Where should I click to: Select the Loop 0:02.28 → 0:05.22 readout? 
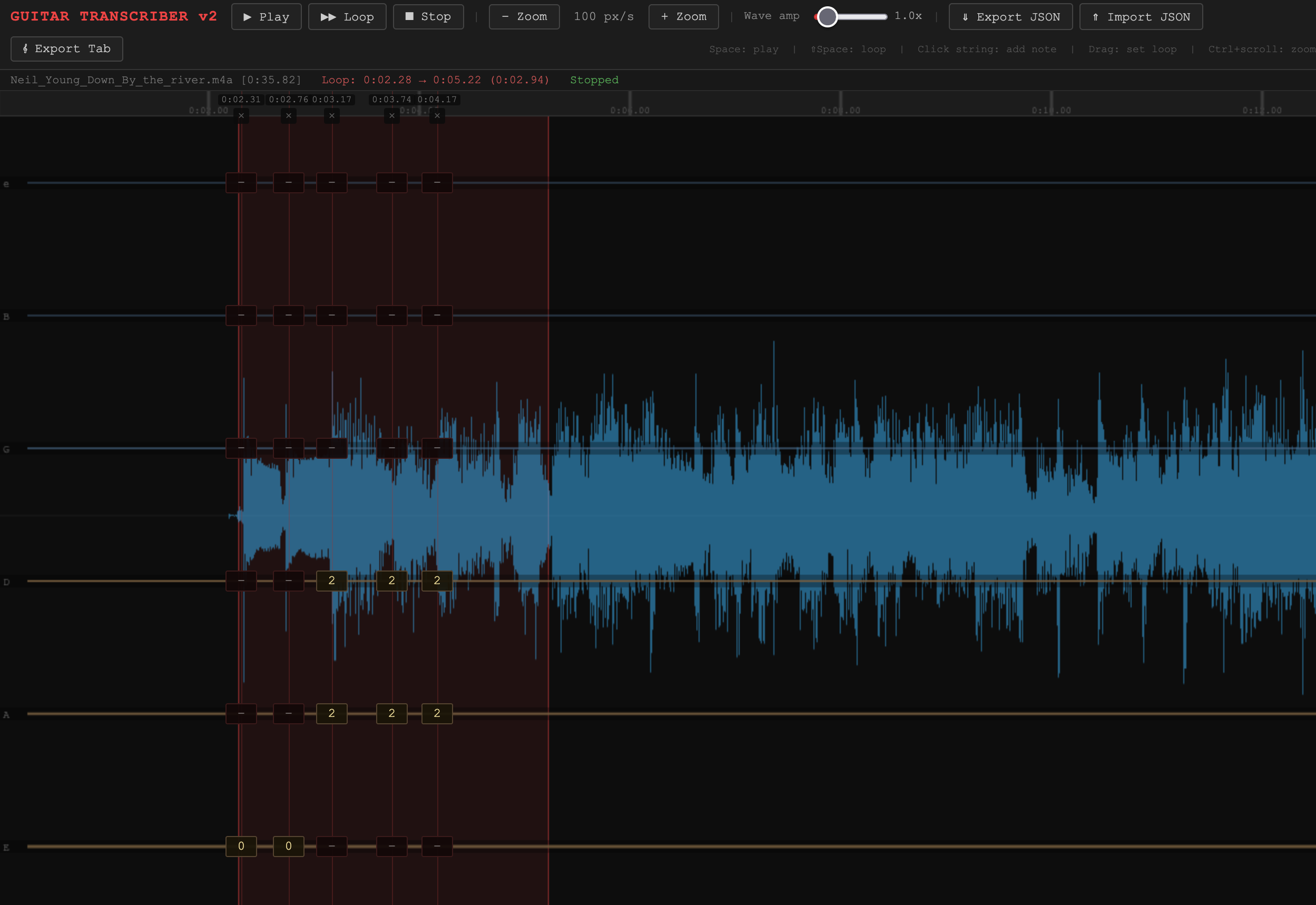tap(436, 80)
